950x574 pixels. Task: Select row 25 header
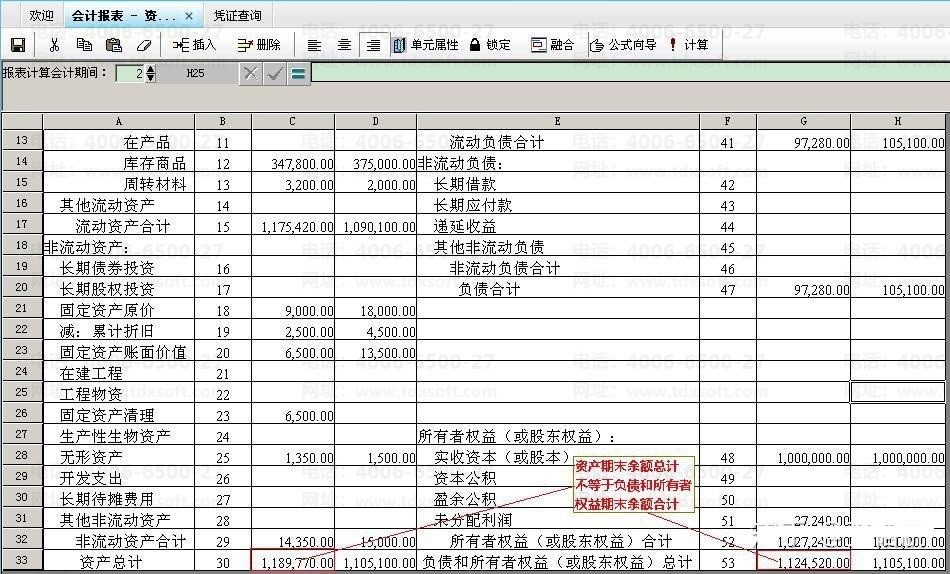pos(22,392)
